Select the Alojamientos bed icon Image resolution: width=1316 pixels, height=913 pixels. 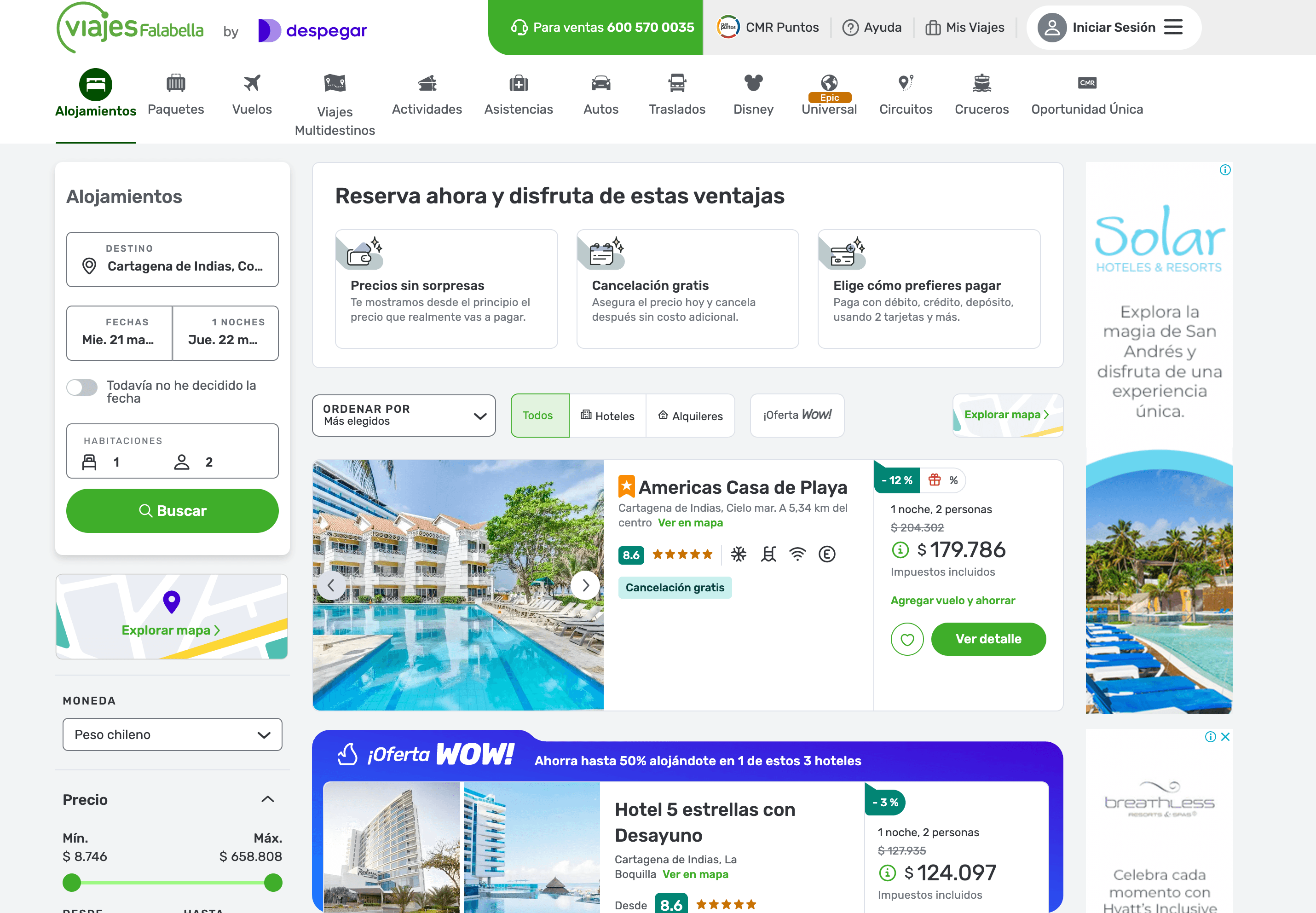(95, 84)
